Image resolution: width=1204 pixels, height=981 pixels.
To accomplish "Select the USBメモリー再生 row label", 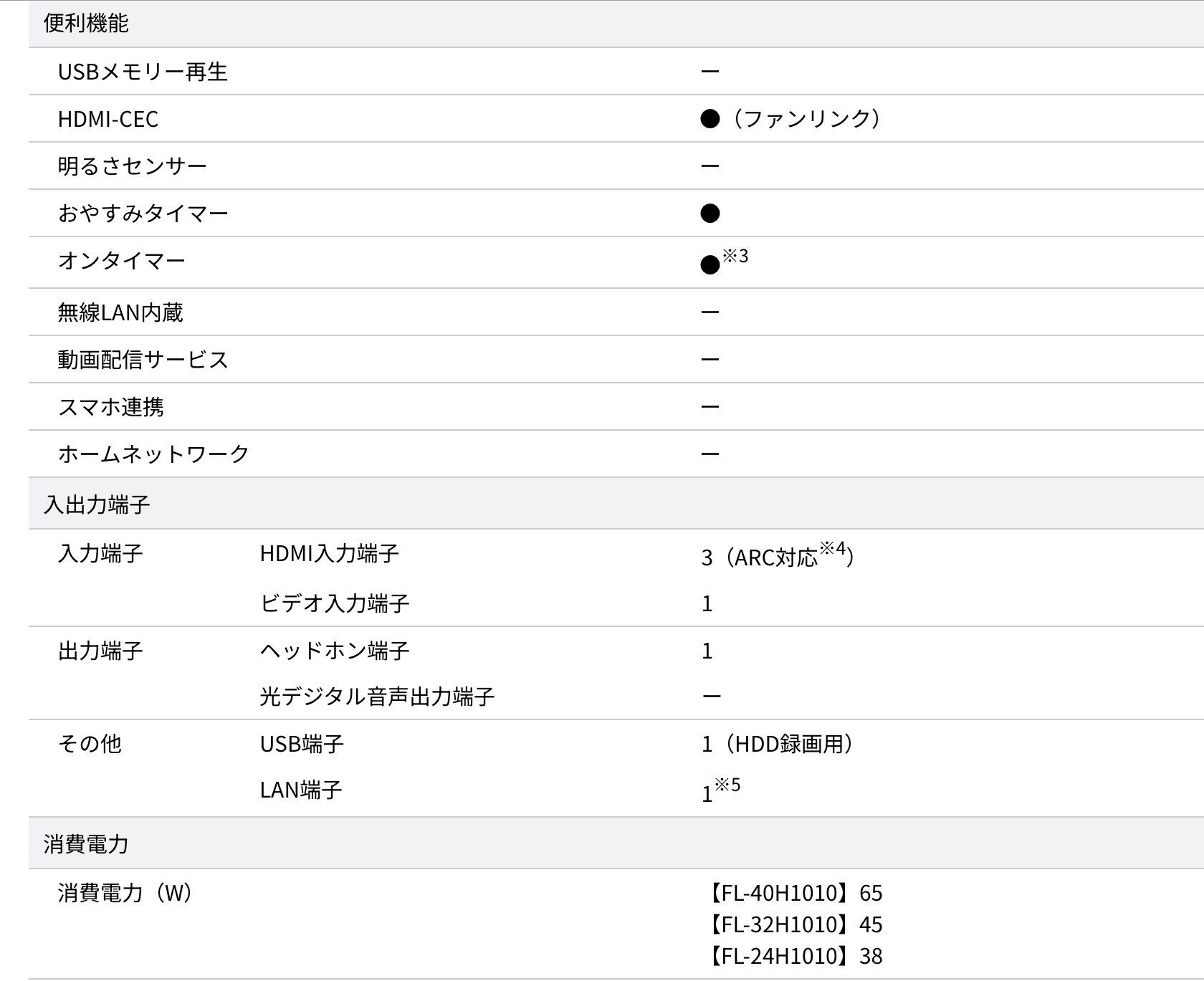I will click(x=143, y=72).
